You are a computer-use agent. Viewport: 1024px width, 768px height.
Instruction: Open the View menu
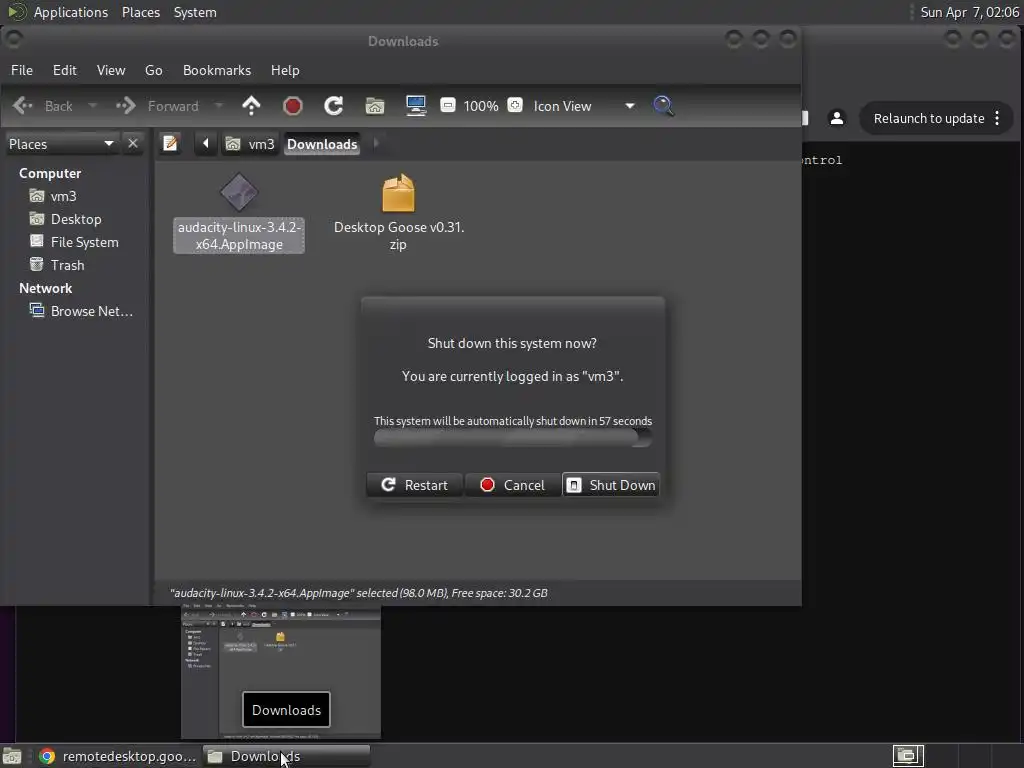(111, 70)
